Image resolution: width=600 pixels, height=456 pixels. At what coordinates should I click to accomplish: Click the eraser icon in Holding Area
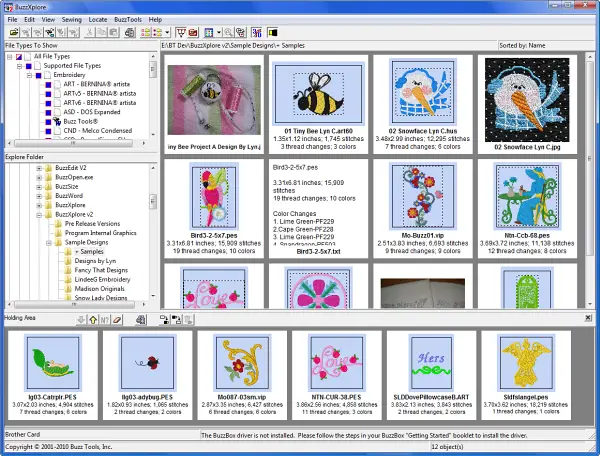coord(117,320)
